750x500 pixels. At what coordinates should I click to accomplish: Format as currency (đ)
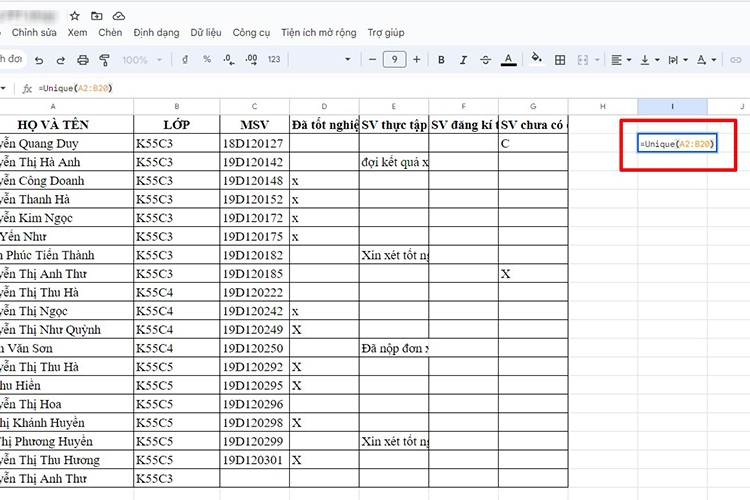[x=185, y=60]
